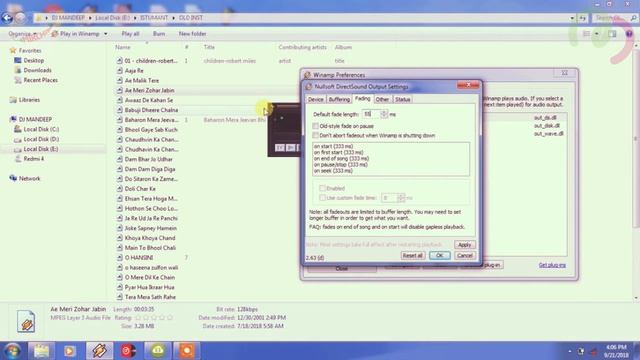This screenshot has width=640, height=360.
Task: Select 'on seek (333 ms)' entry
Action: tap(333, 171)
